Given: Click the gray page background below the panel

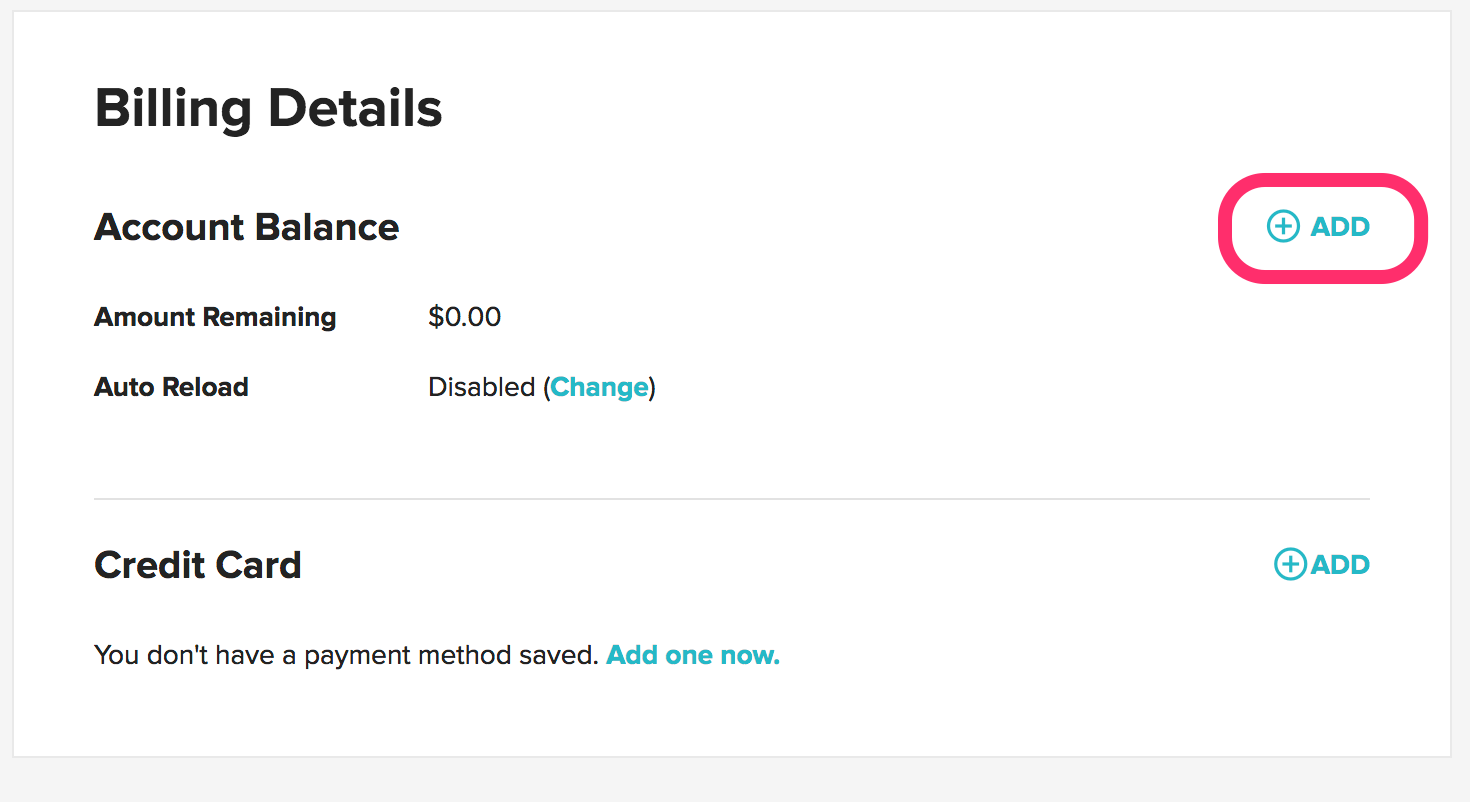Looking at the screenshot, I should [735, 781].
